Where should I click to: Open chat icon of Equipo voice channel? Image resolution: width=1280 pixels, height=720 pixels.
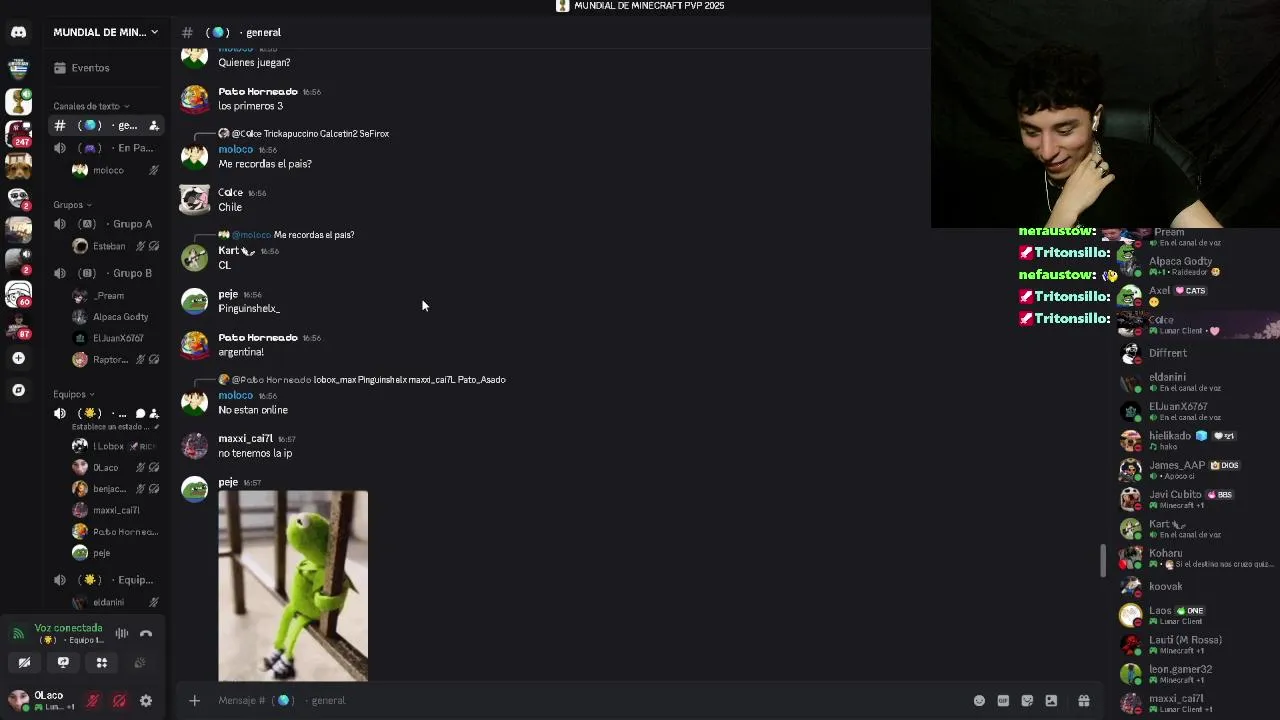[x=140, y=413]
